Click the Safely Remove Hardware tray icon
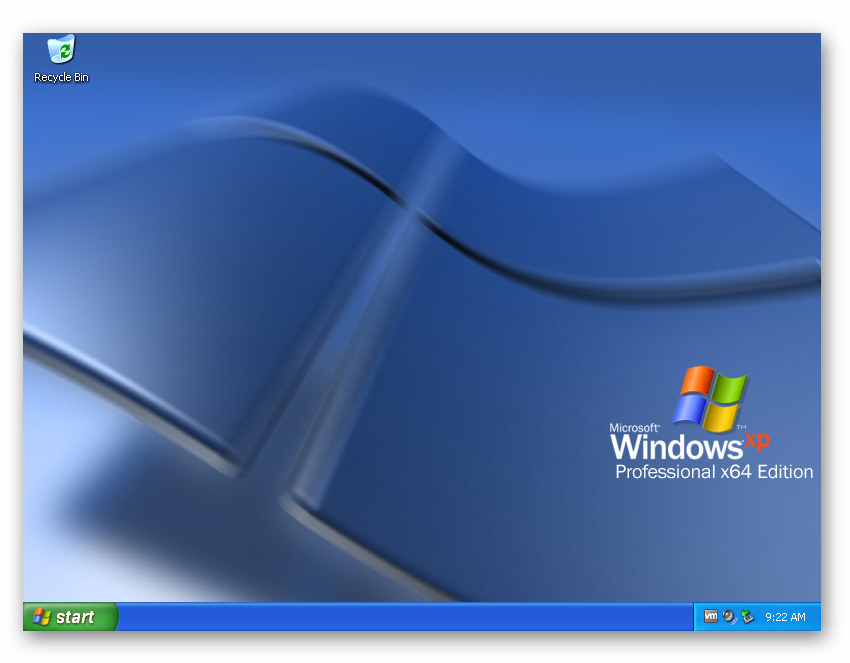850x663 pixels. (748, 617)
